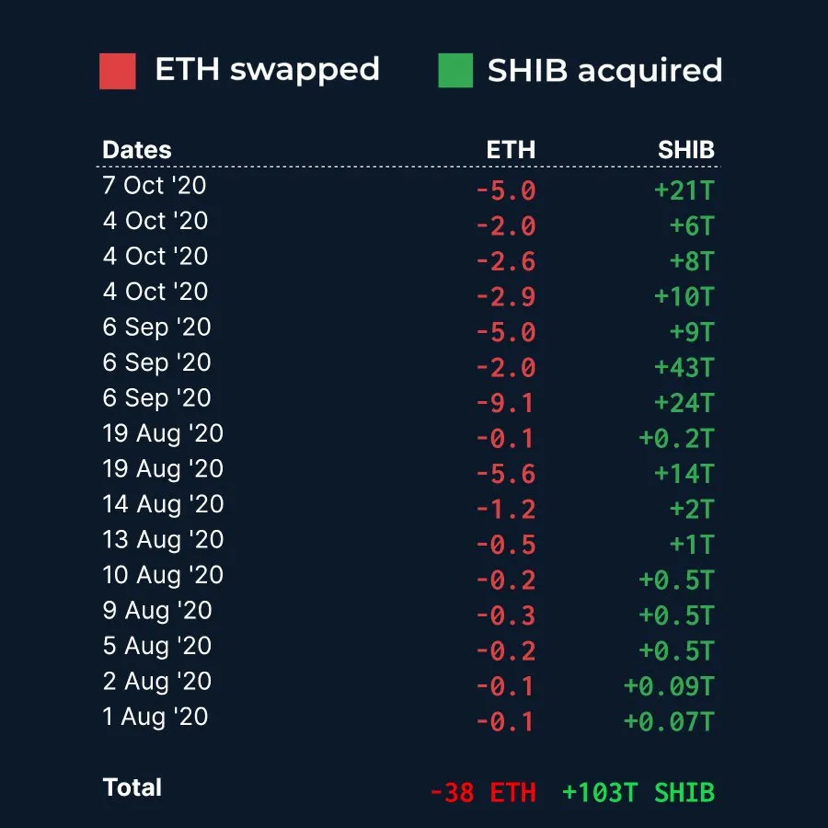Click the ETH column header
The image size is (828, 828).
(510, 150)
